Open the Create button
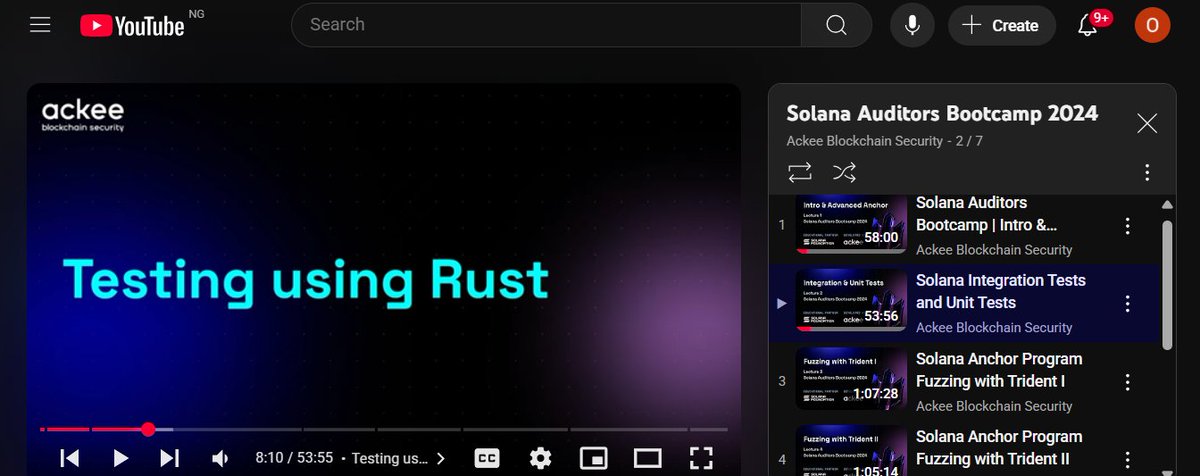The width and height of the screenshot is (1200, 476). [x=1000, y=26]
